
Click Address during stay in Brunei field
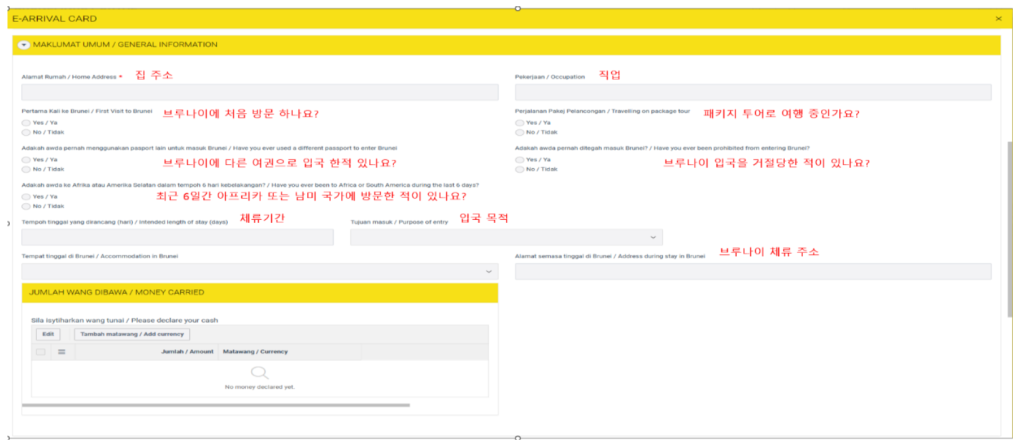(752, 271)
